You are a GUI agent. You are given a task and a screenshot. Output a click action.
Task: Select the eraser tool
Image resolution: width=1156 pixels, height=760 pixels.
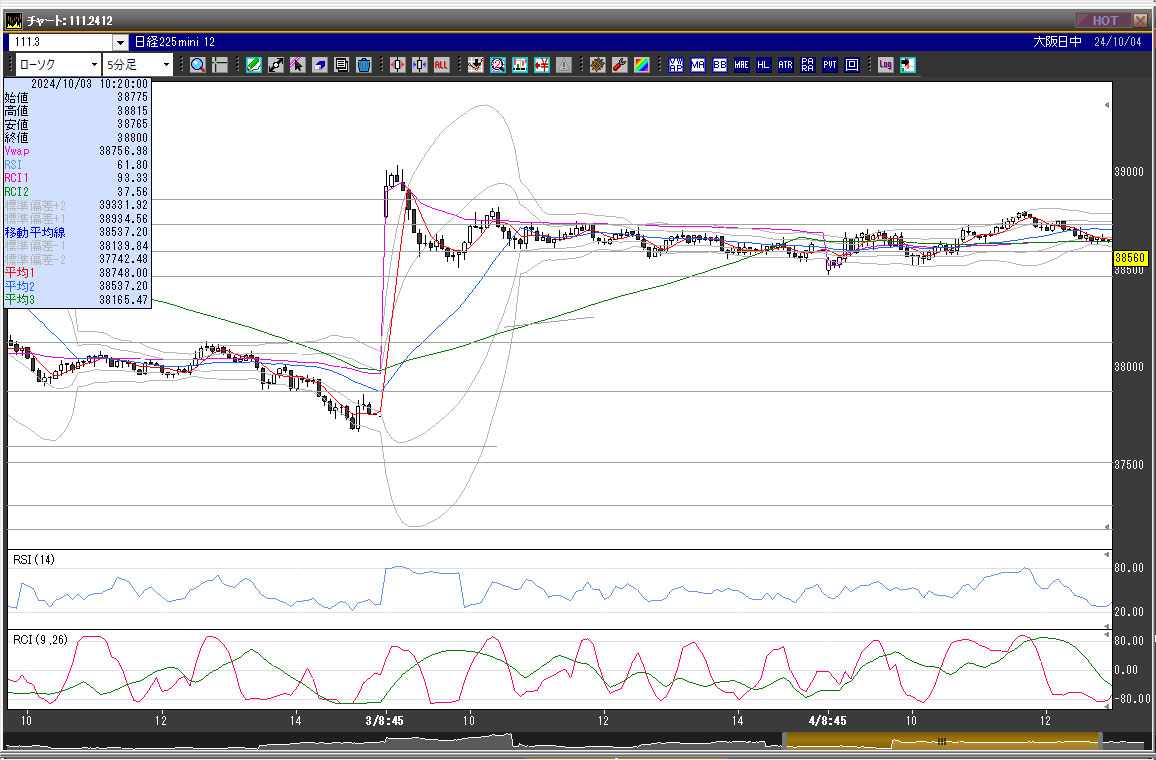pyautogui.click(x=319, y=65)
